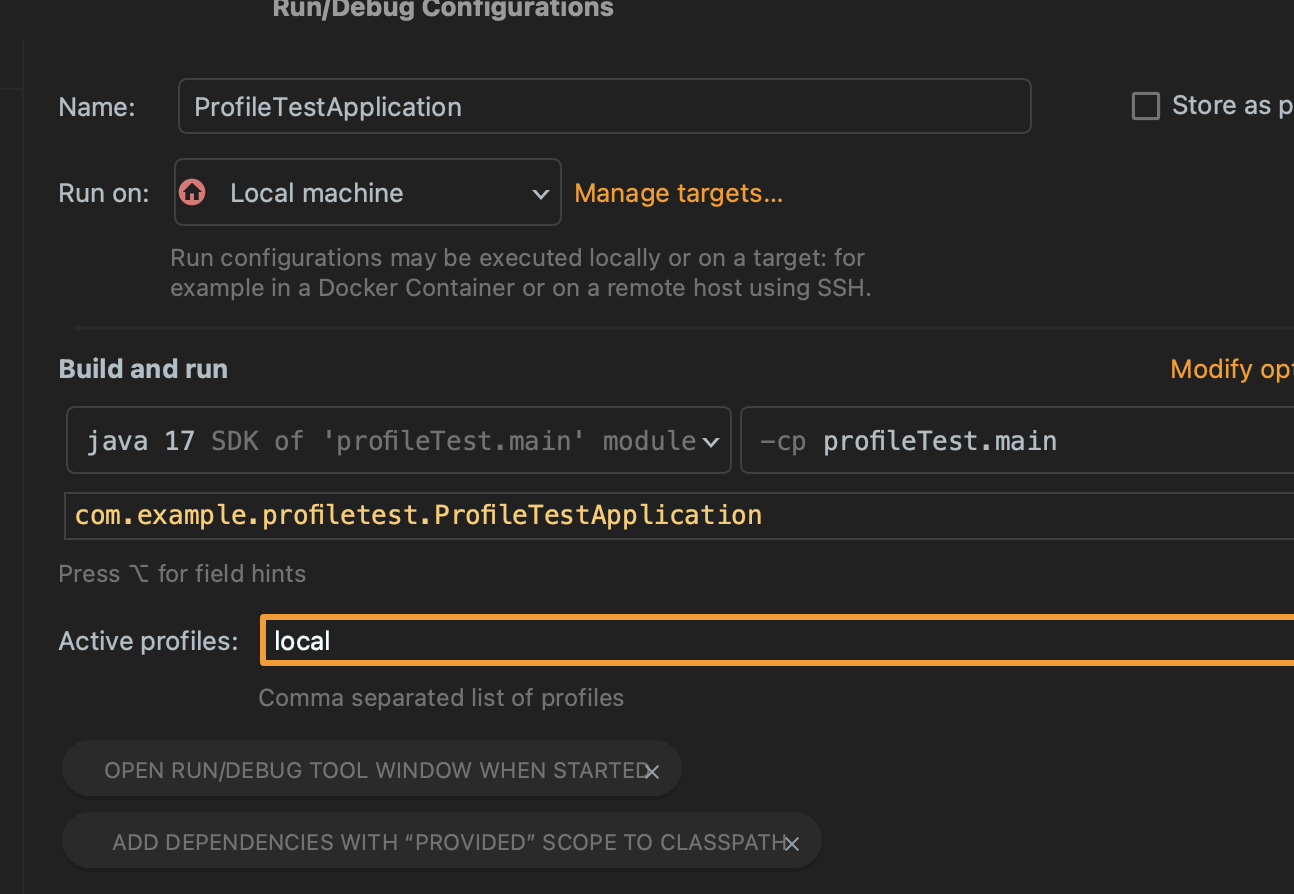1294x894 pixels.
Task: Click the Build and run section heading
Action: pos(143,369)
